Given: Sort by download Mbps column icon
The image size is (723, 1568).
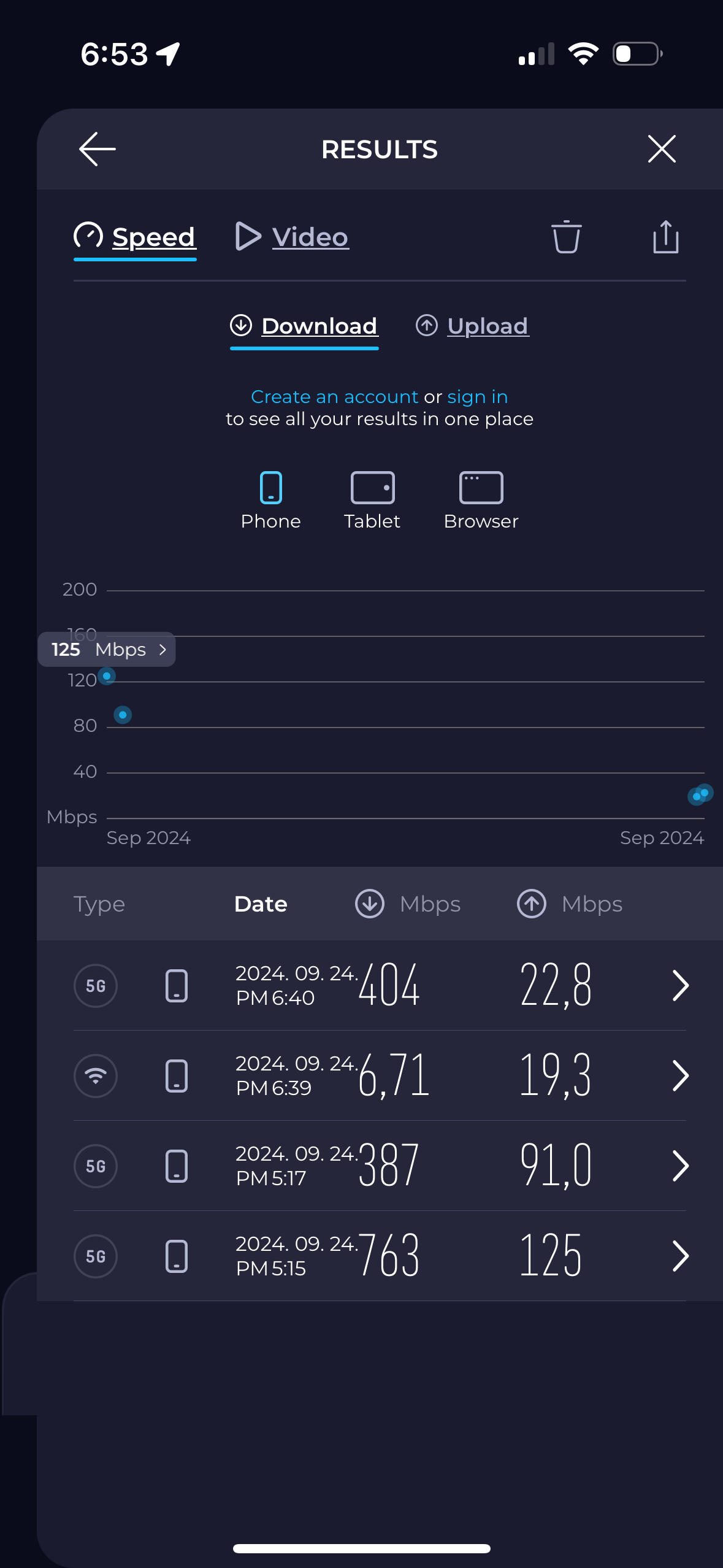Looking at the screenshot, I should 370,904.
